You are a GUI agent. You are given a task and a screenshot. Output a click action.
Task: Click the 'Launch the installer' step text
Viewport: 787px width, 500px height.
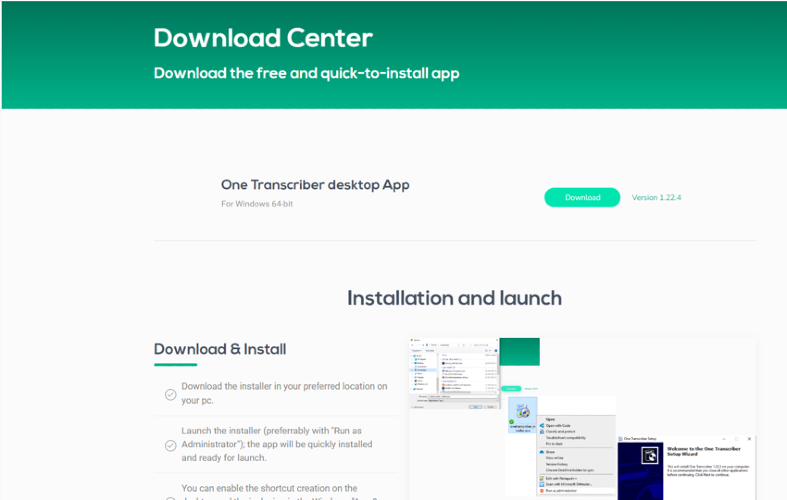(x=277, y=444)
